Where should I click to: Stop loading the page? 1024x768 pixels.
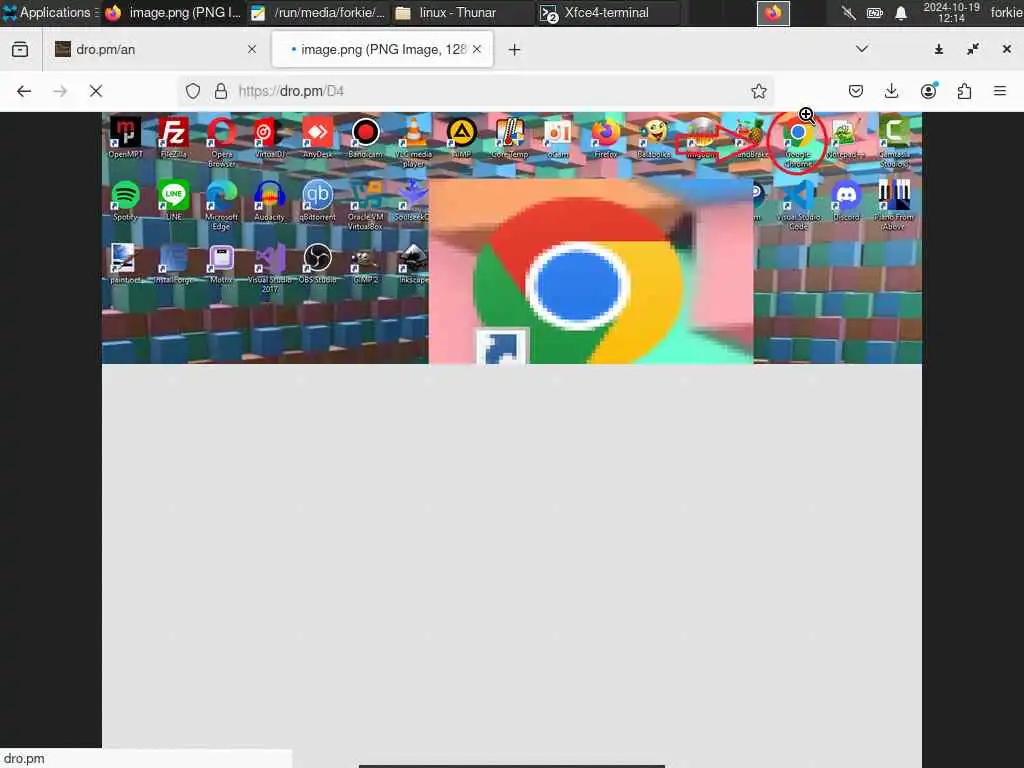[x=96, y=91]
